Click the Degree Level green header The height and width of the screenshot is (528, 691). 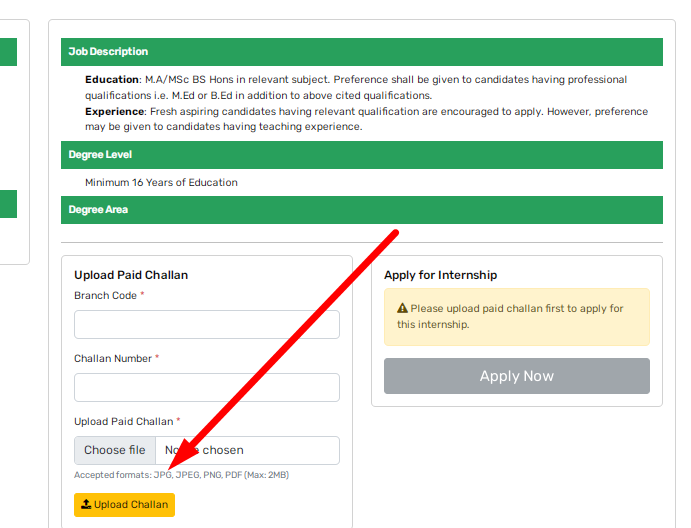(361, 155)
